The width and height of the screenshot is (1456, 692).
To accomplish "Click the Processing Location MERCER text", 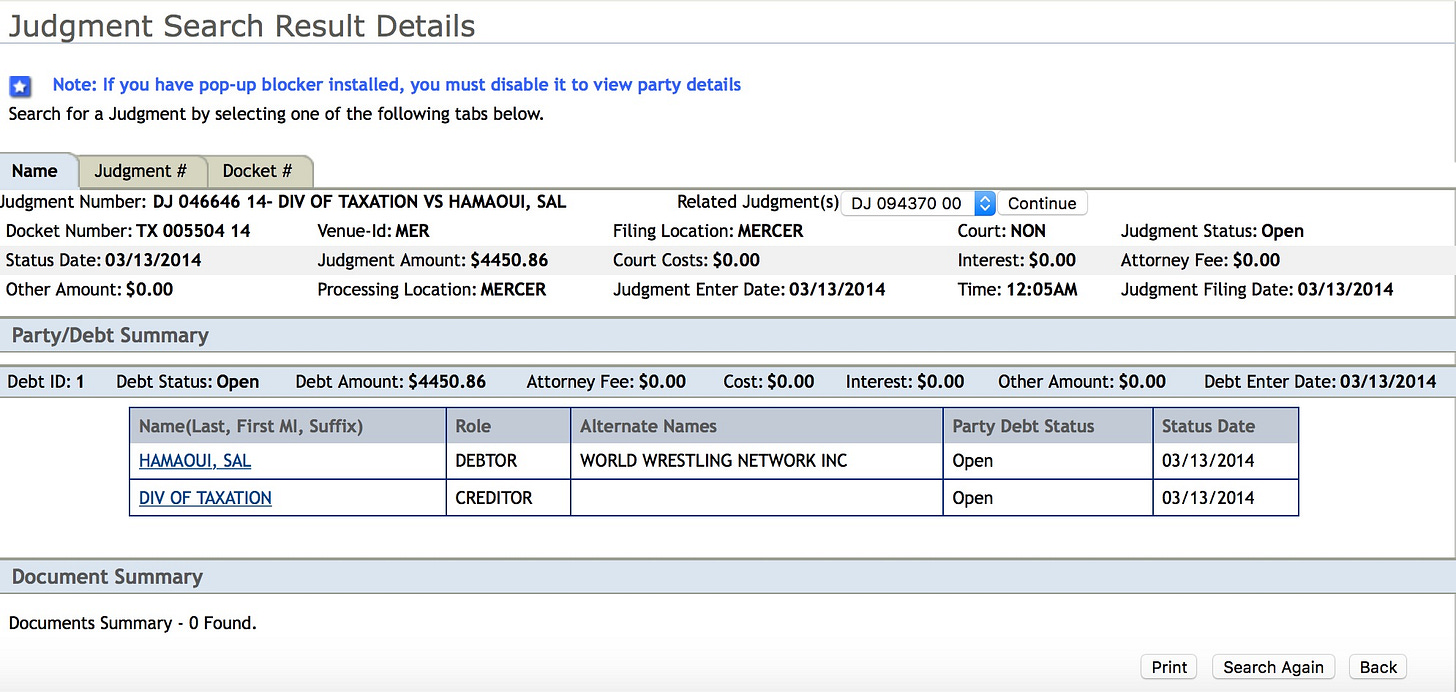I will pyautogui.click(x=432, y=289).
